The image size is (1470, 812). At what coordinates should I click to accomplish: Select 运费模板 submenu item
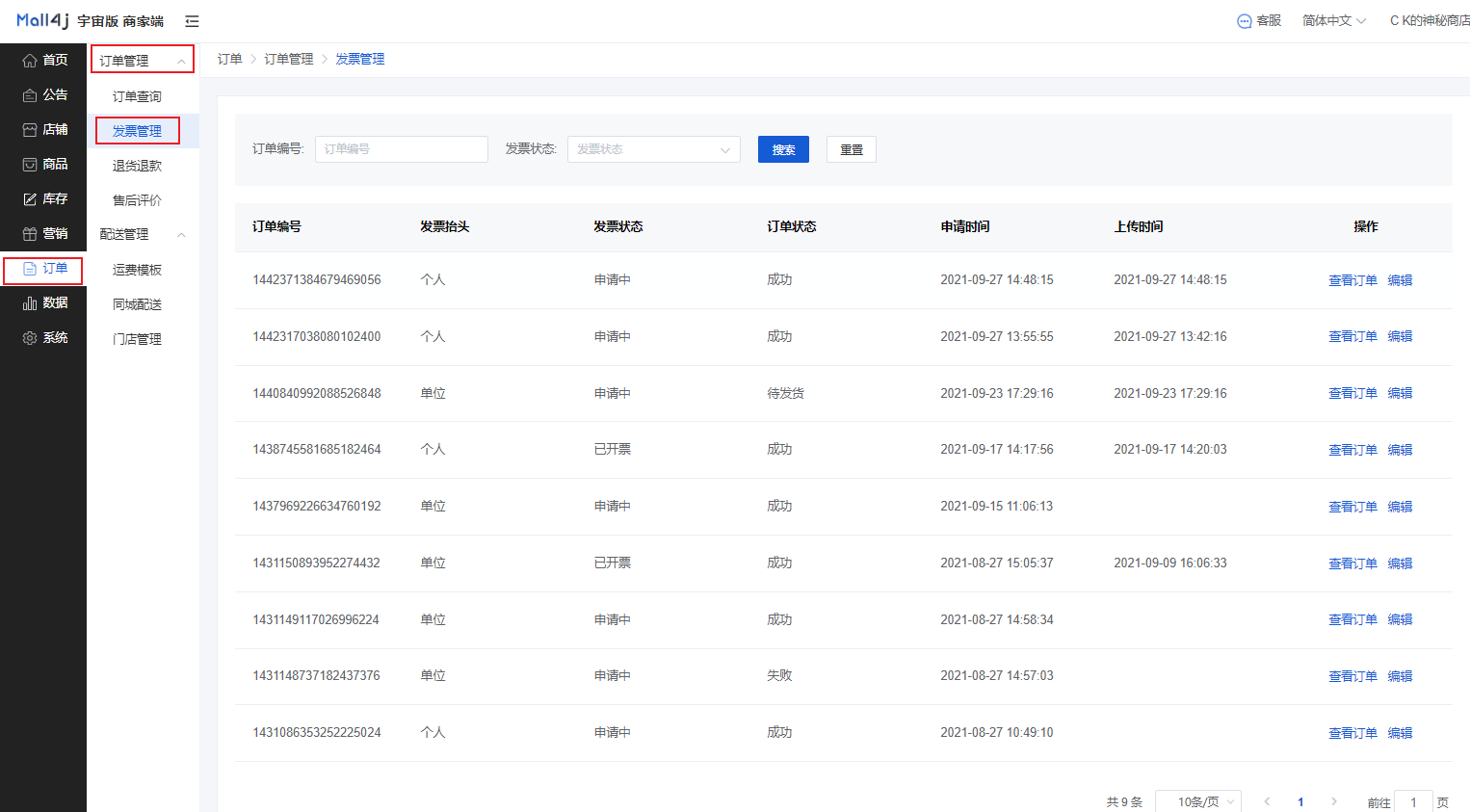(x=137, y=270)
